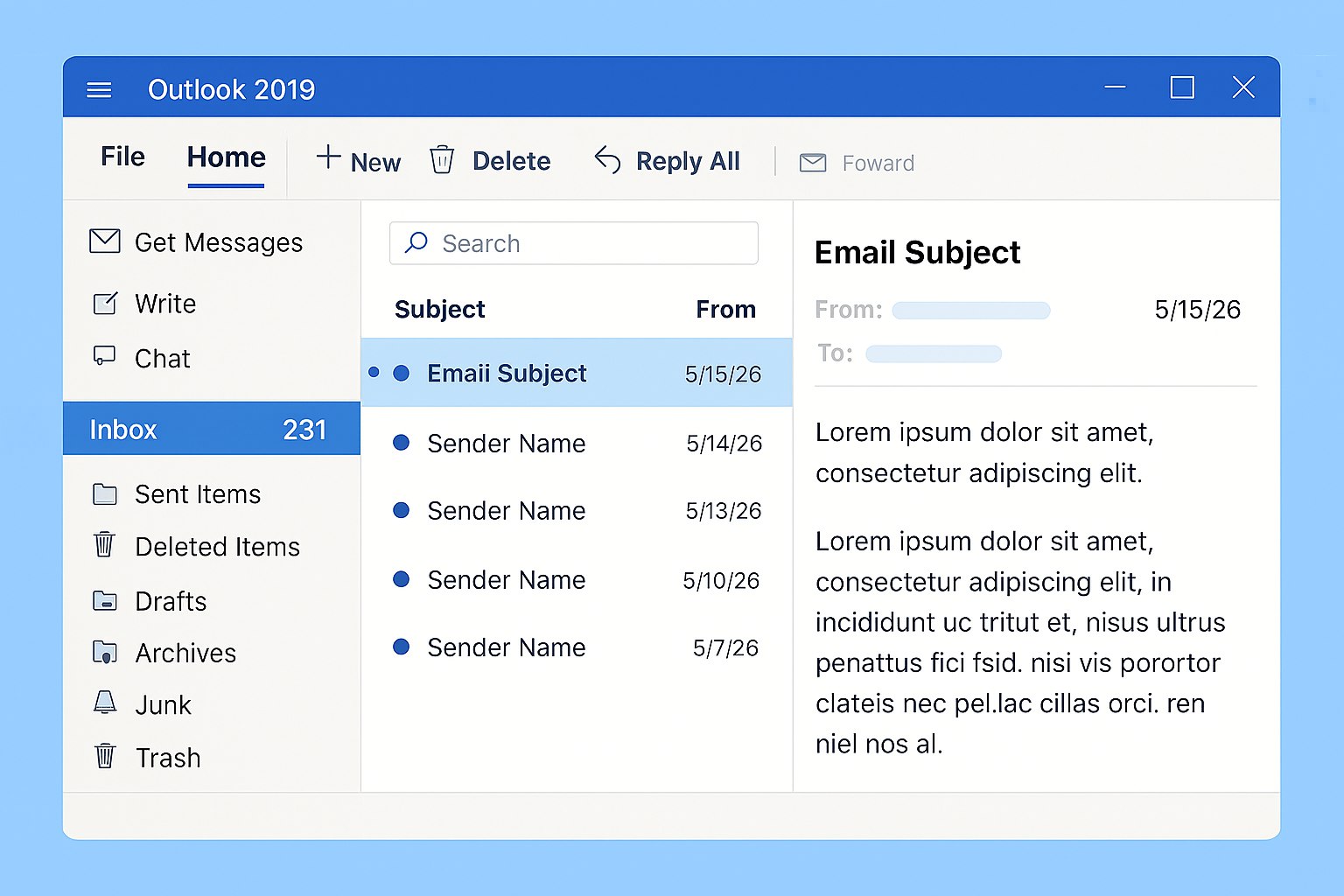
Task: Open the Junk folder bell icon
Action: 104,703
